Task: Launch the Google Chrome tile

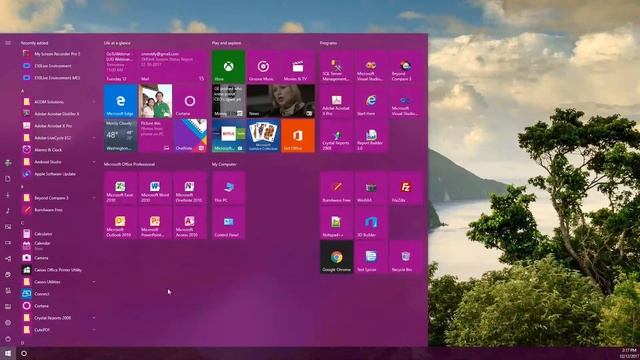Action: [336, 257]
